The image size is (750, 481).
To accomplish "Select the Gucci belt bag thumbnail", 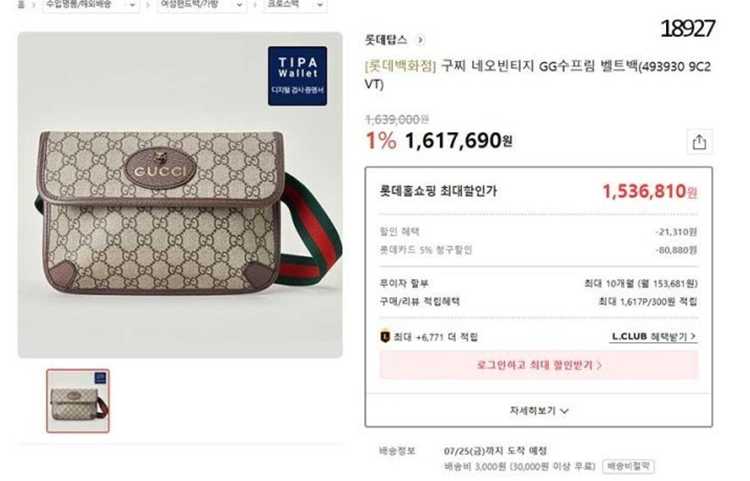I will (78, 401).
